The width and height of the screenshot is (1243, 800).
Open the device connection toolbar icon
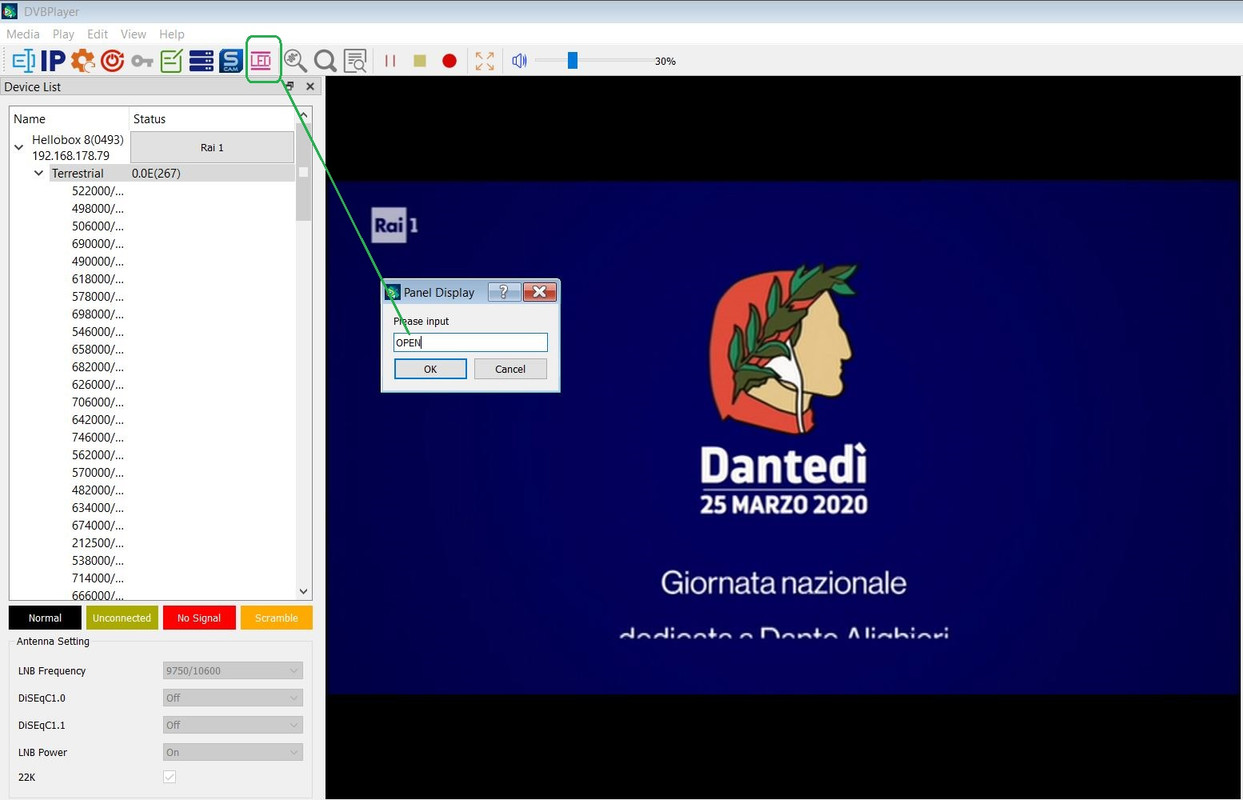(x=23, y=61)
